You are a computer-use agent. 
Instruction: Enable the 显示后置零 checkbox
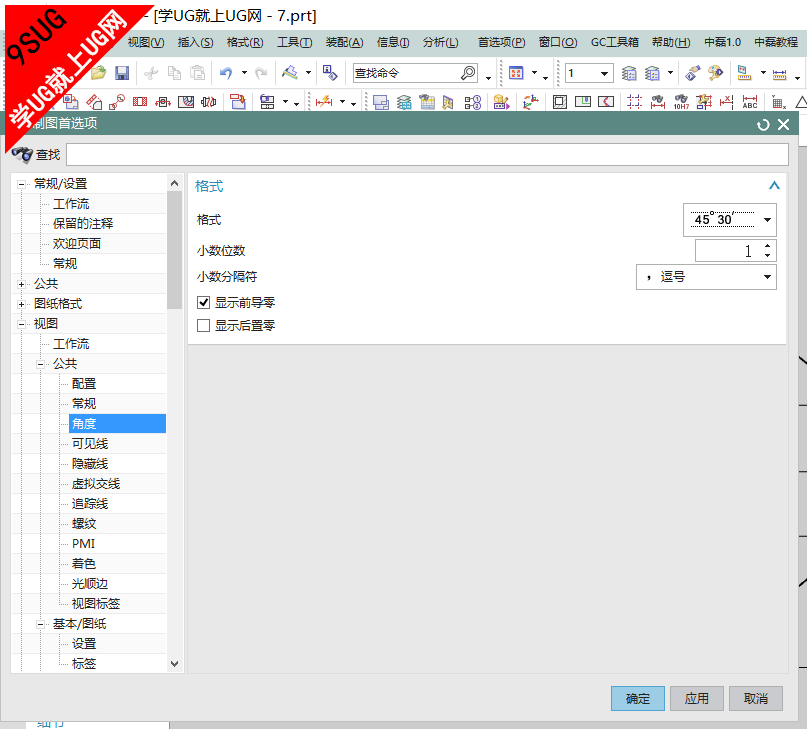pyautogui.click(x=203, y=325)
